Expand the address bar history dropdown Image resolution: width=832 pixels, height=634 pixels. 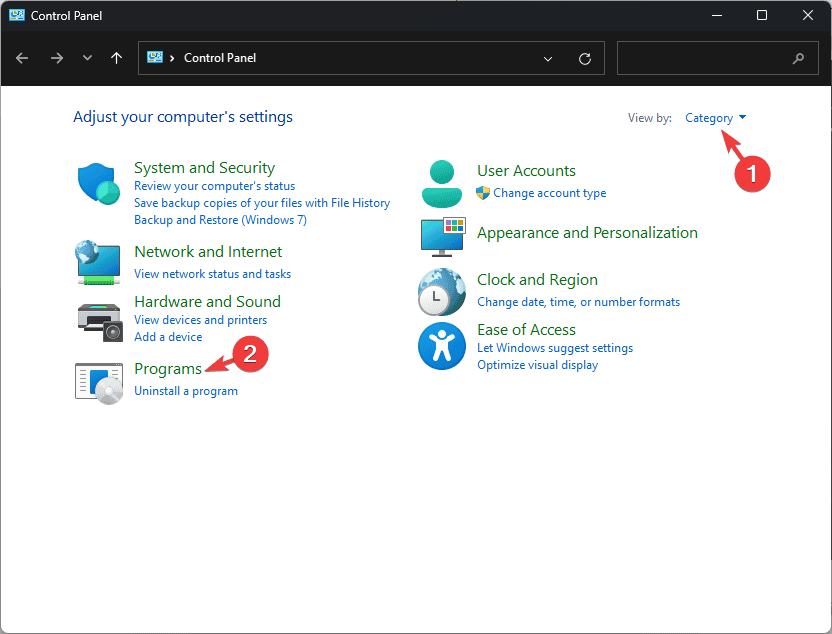(x=548, y=58)
